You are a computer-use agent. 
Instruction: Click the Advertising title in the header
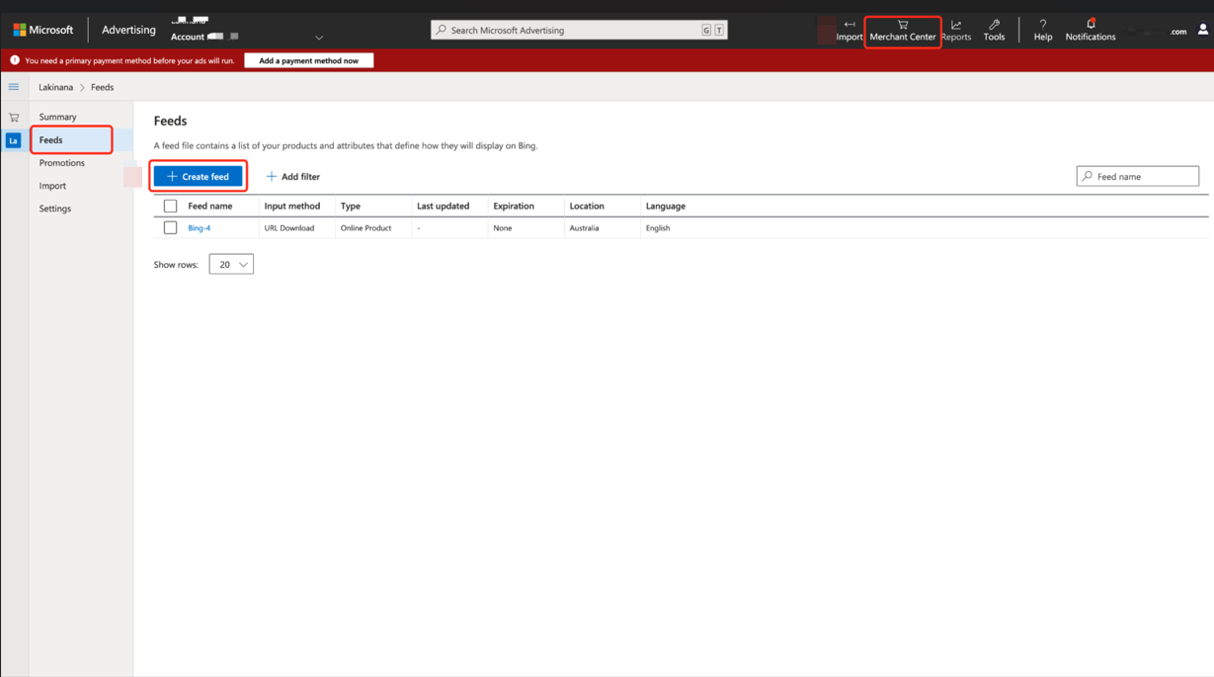point(129,30)
